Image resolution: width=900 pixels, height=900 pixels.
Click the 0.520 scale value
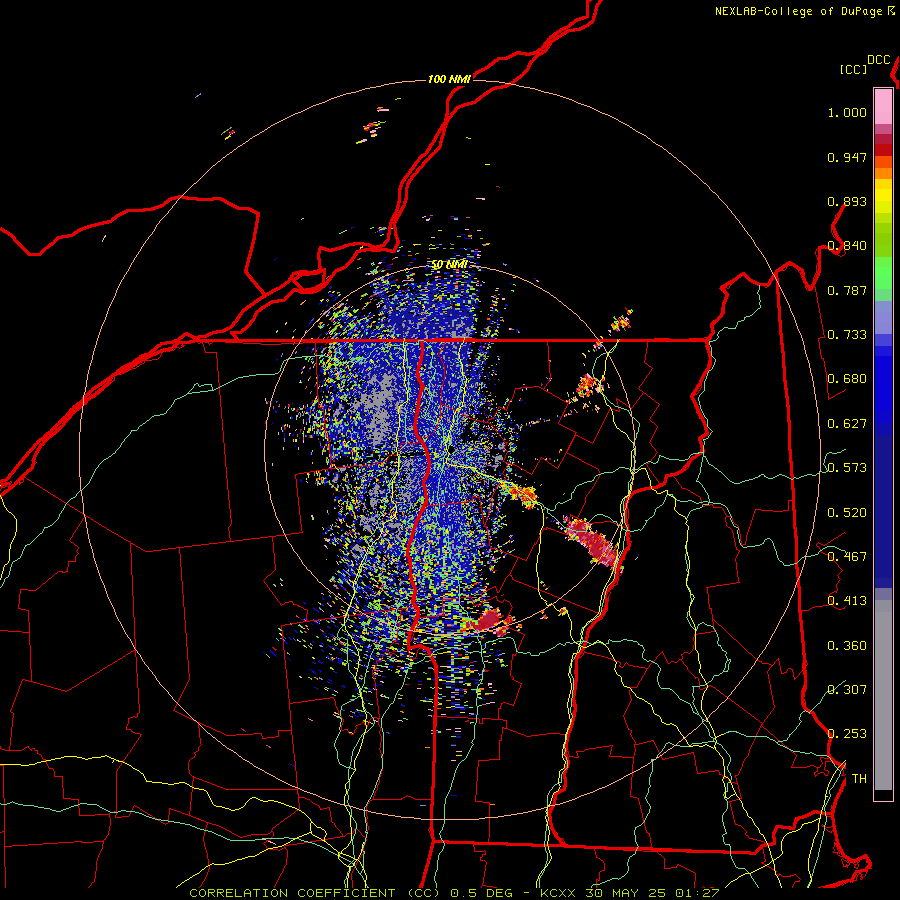(847, 513)
